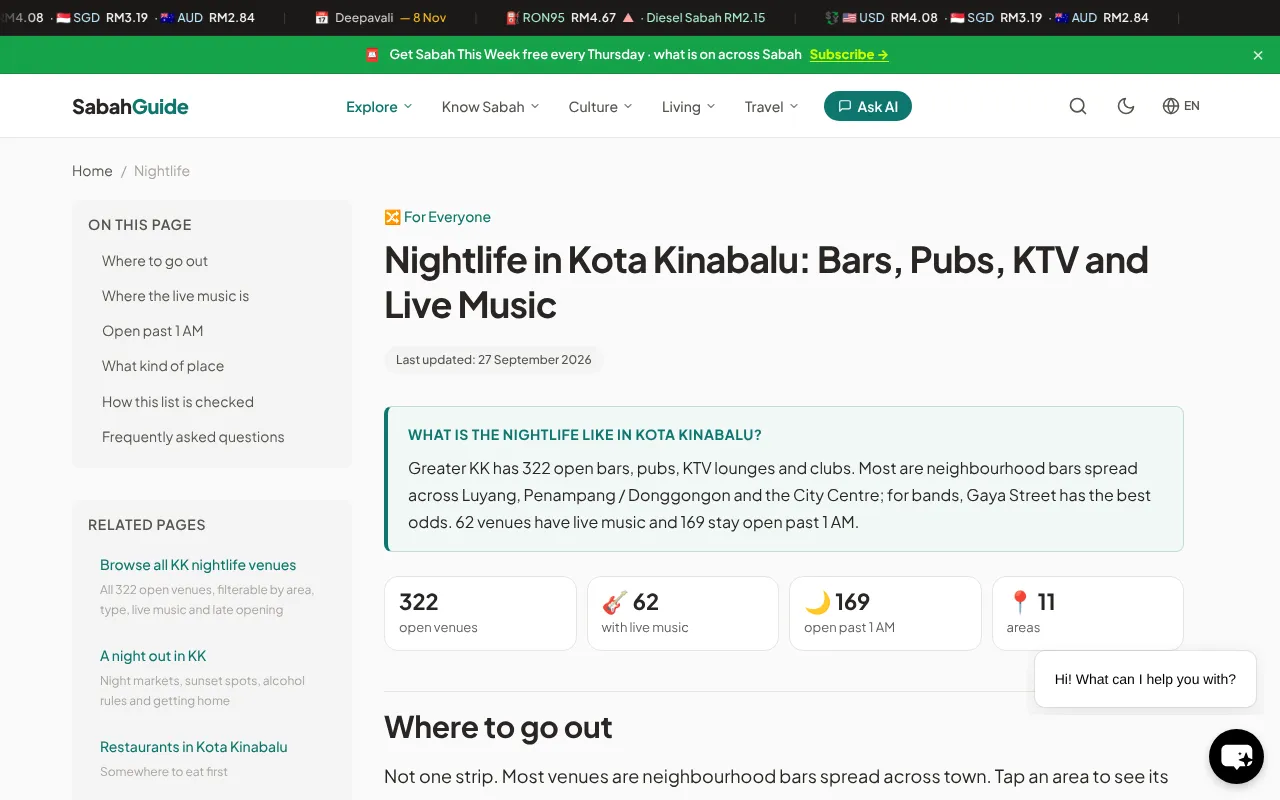Jump to Open past 1 AM section

[x=152, y=331]
